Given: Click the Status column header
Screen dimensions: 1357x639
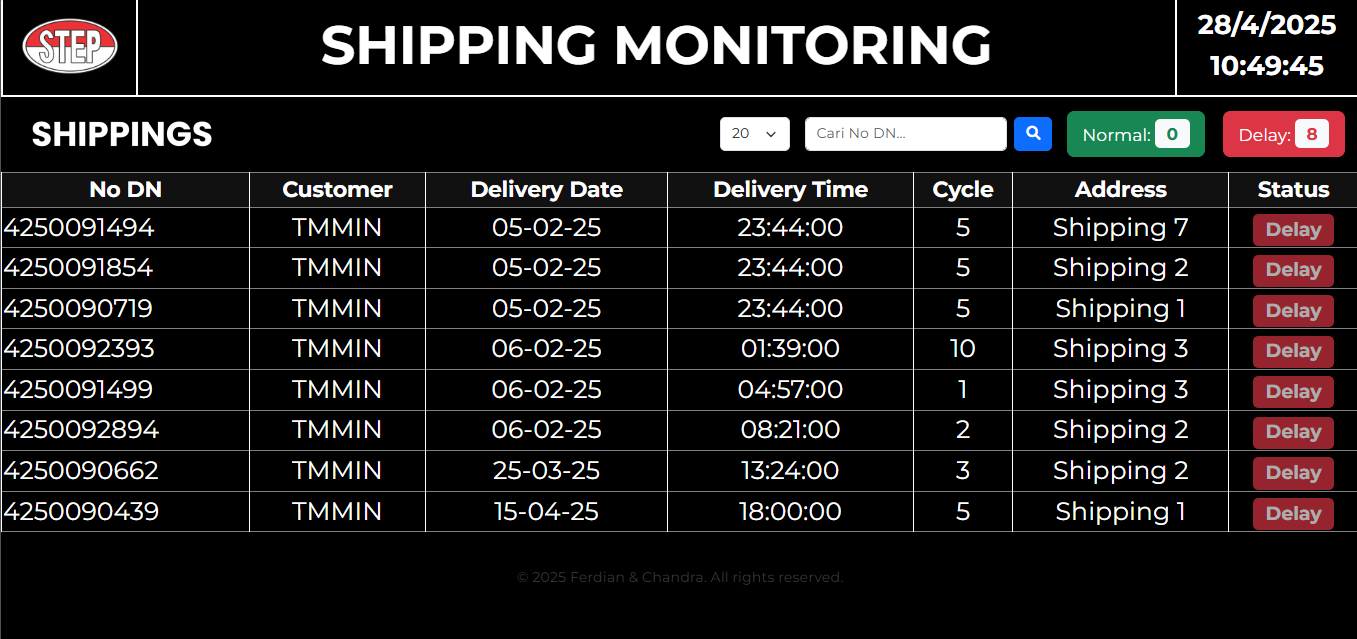Looking at the screenshot, I should [x=1293, y=190].
